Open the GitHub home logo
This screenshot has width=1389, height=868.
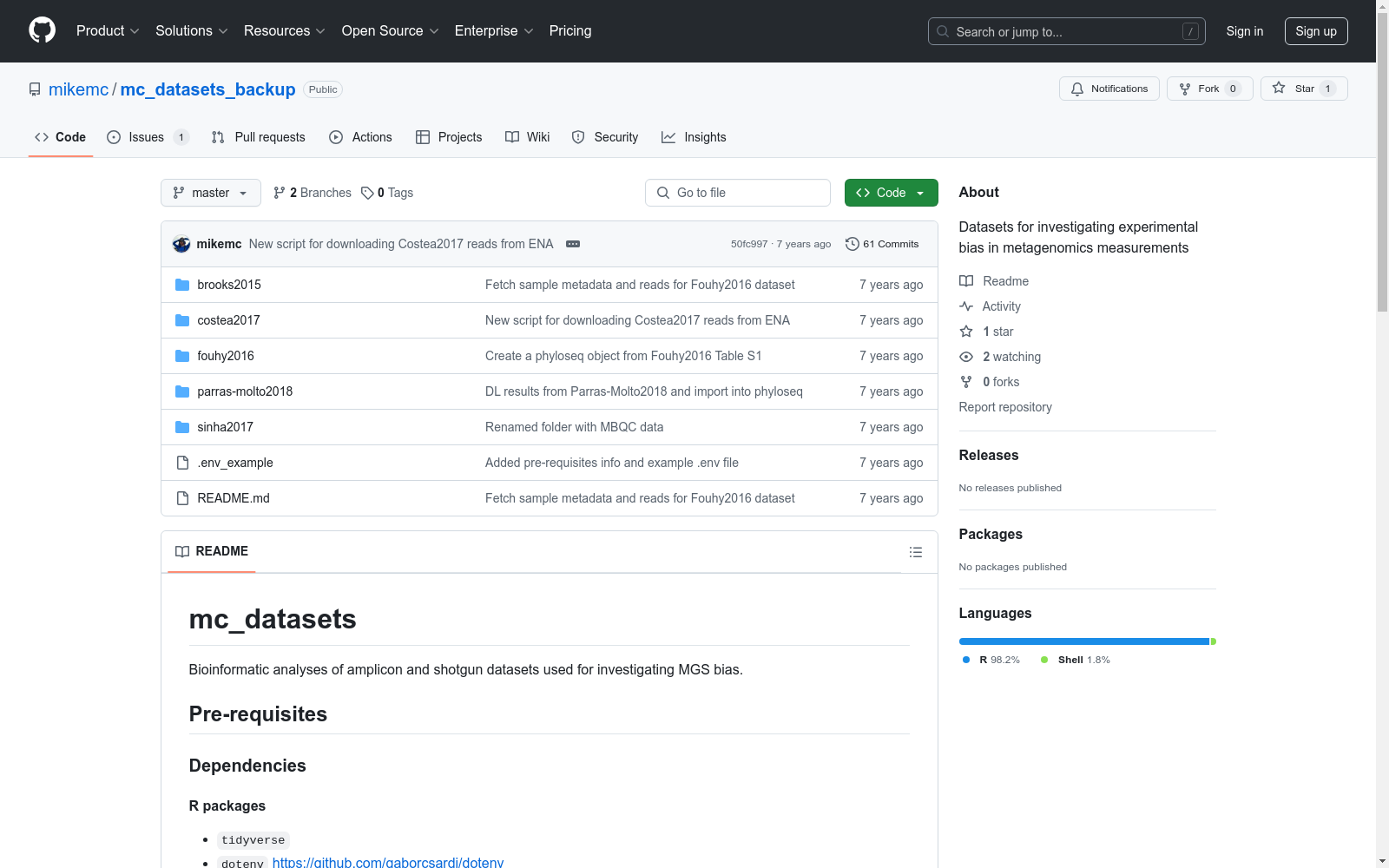click(42, 30)
